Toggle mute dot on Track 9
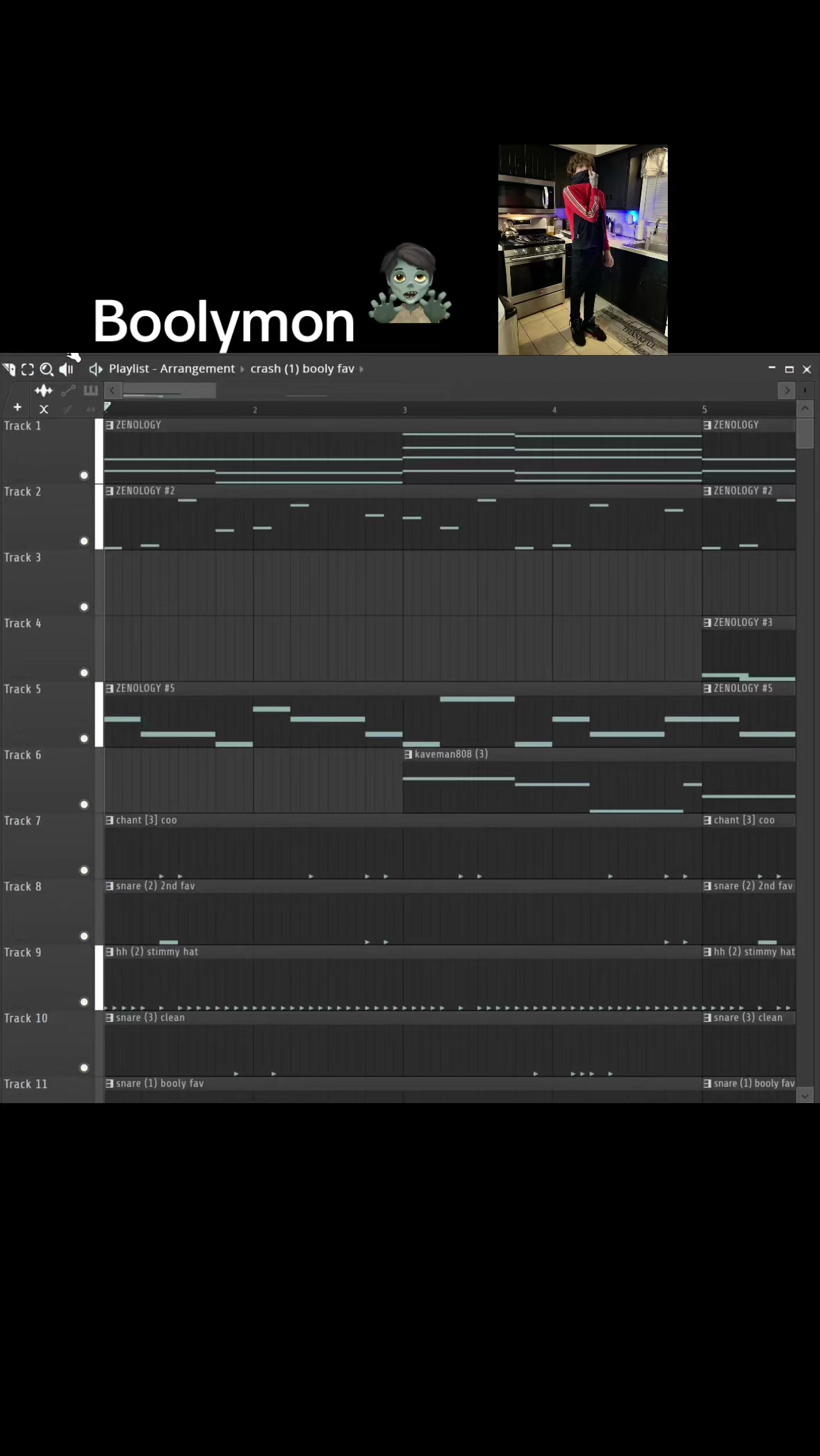 click(84, 1002)
